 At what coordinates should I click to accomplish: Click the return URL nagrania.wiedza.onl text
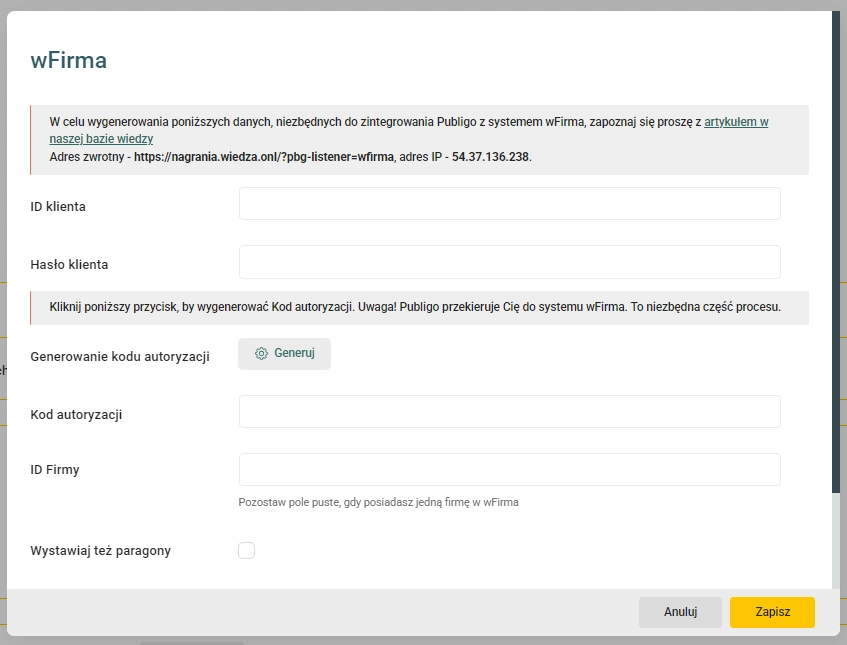point(264,157)
